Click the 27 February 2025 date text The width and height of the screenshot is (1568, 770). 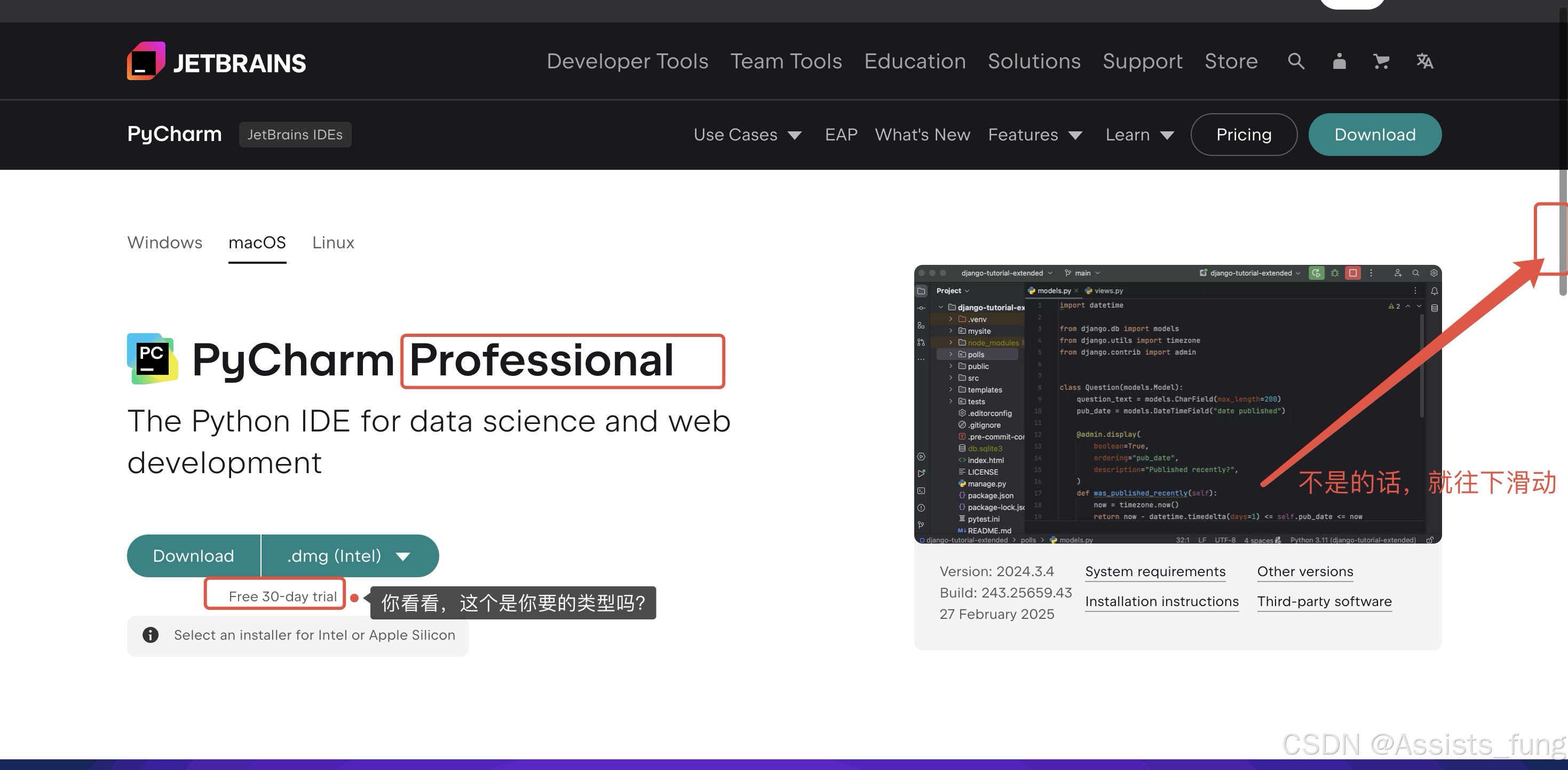[996, 614]
